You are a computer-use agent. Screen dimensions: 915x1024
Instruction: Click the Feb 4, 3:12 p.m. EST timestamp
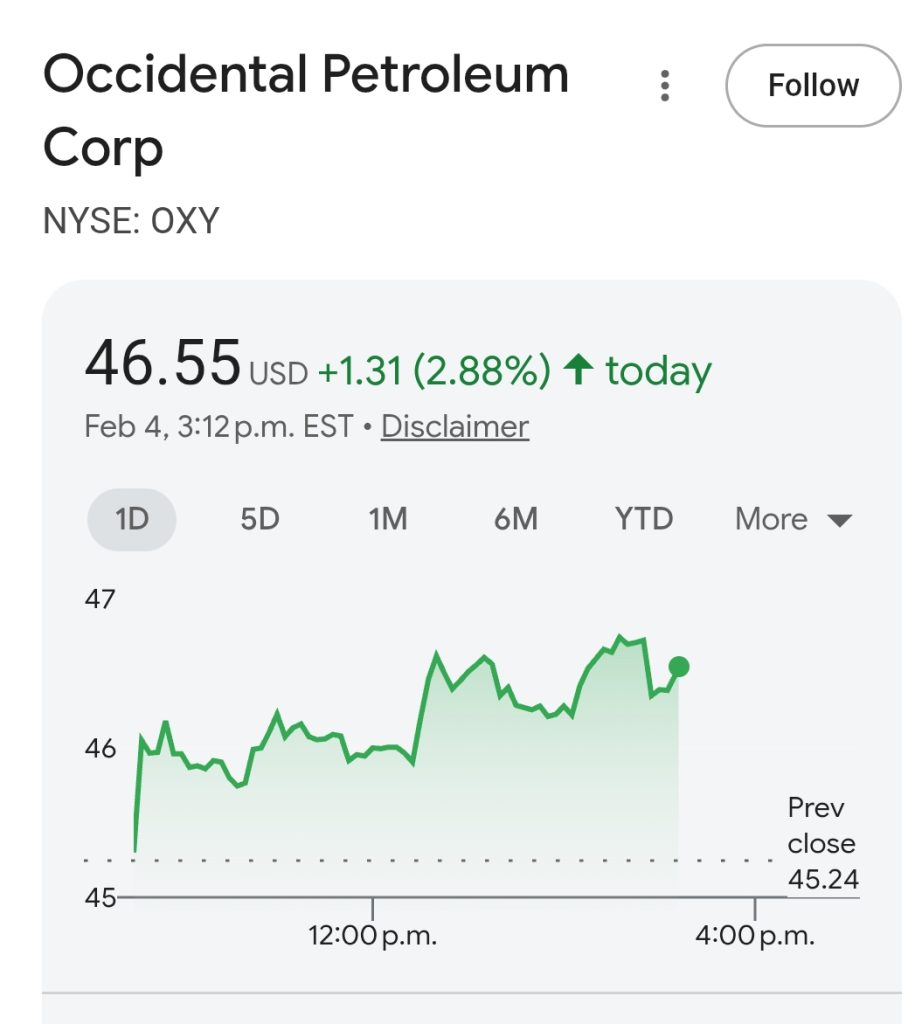[x=219, y=427]
